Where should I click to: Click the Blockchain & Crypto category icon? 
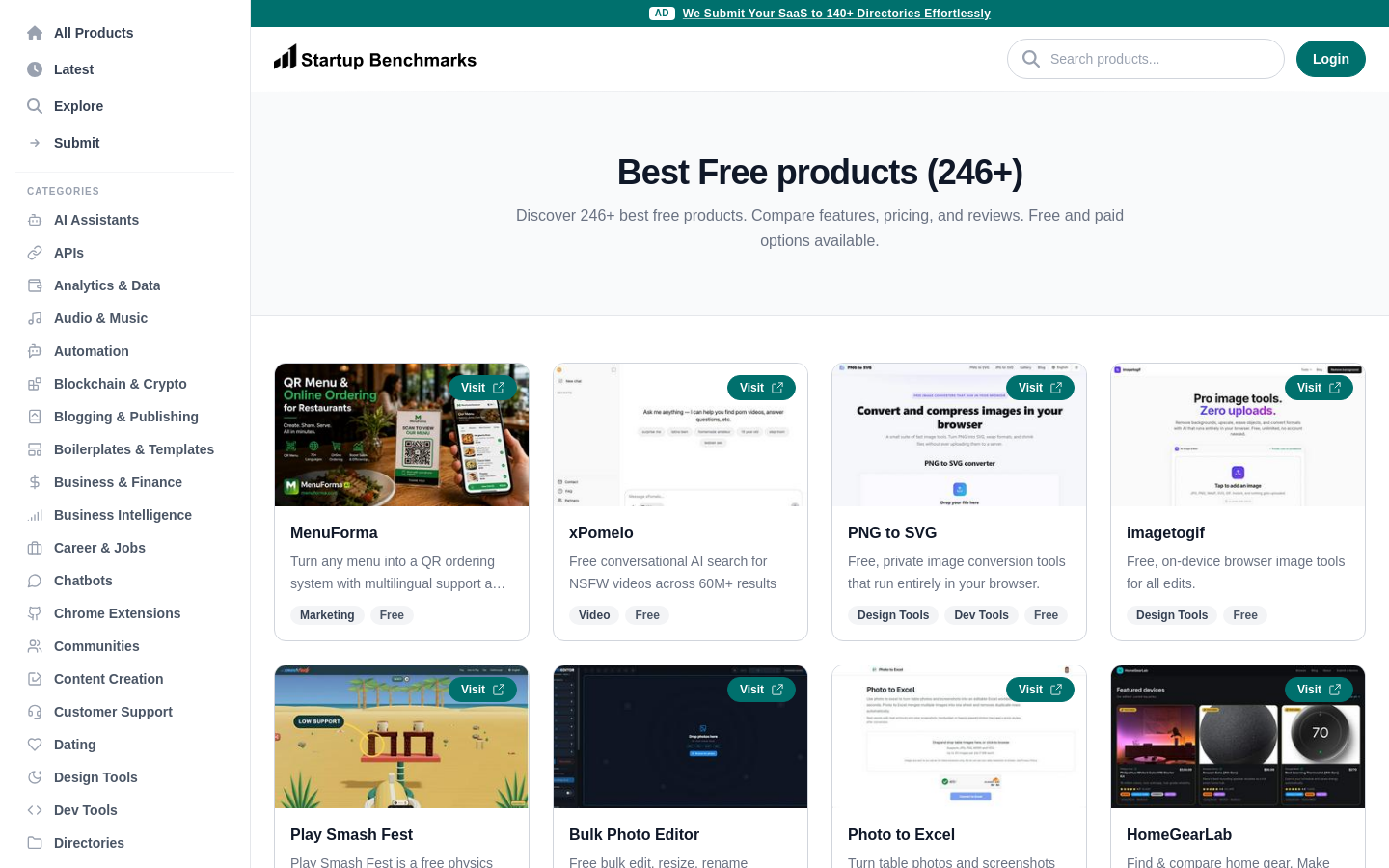click(x=35, y=384)
